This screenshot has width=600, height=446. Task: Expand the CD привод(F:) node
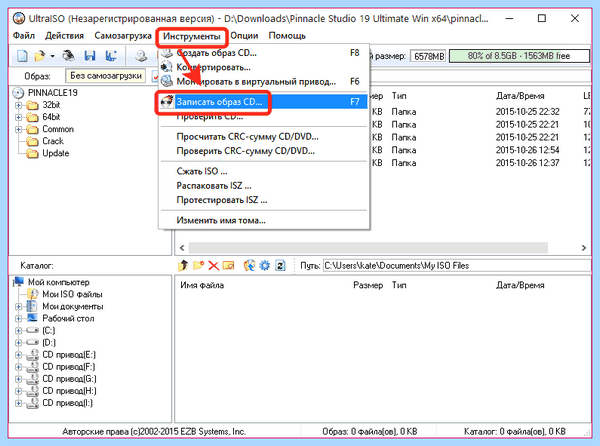tap(18, 367)
